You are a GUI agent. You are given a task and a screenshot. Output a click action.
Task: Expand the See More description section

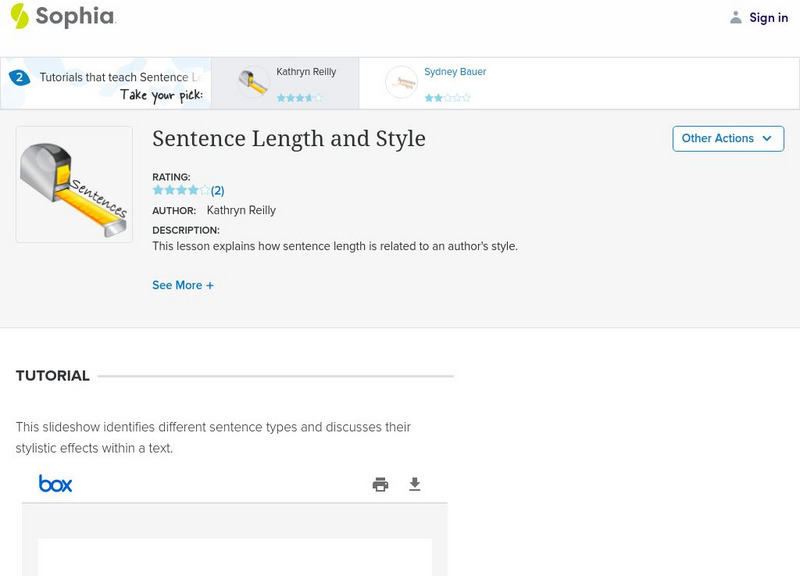coord(183,285)
